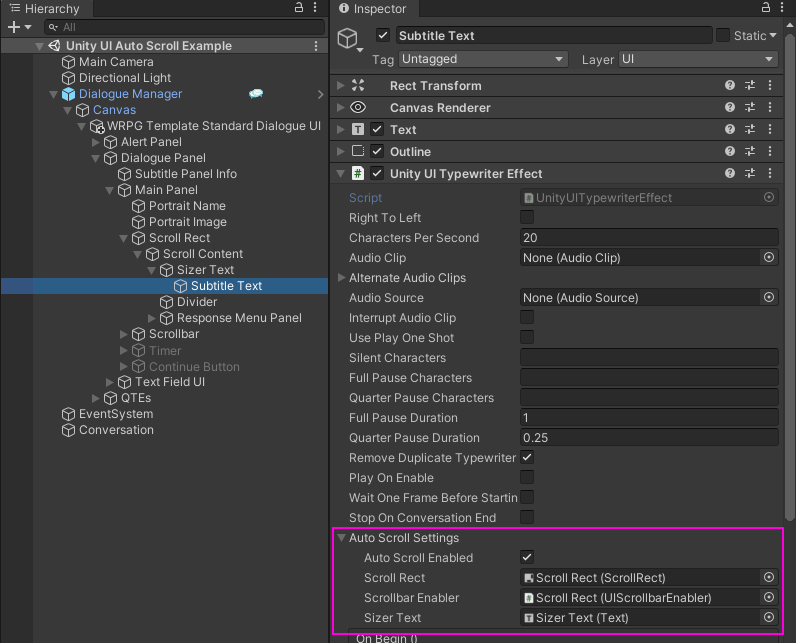
Task: Uncheck Auto Scroll Enabled
Action: coord(527,557)
